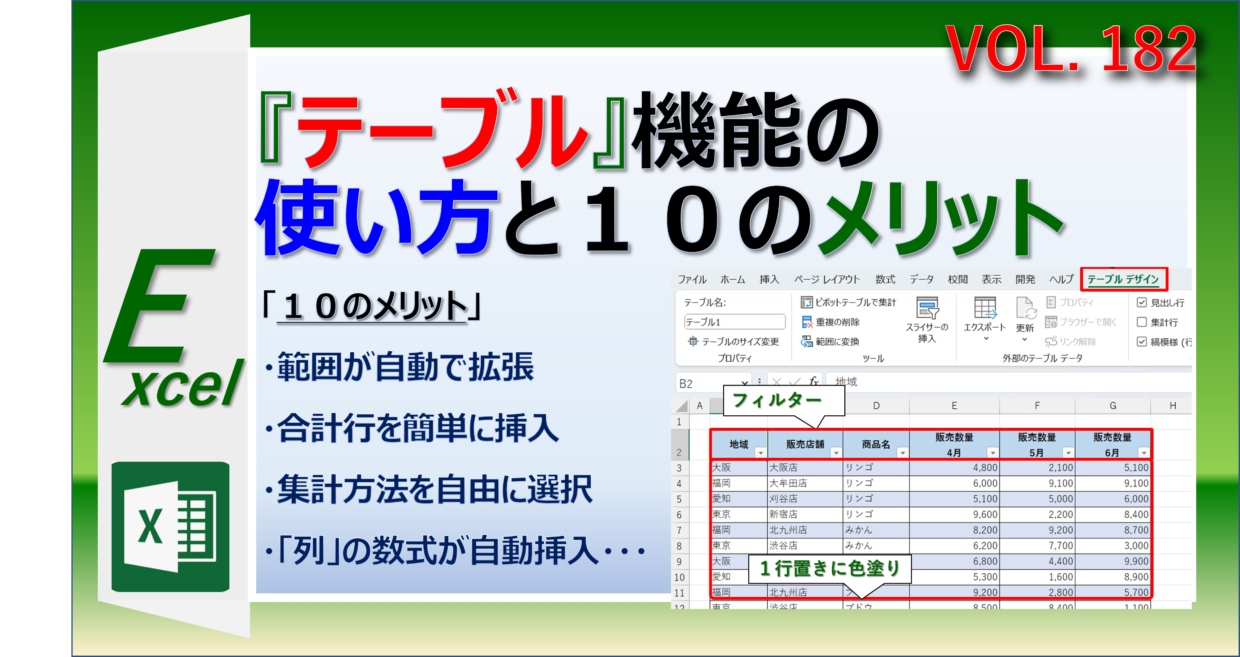Switch to the Data (データ) tab
The width and height of the screenshot is (1240, 657).
[x=922, y=279]
